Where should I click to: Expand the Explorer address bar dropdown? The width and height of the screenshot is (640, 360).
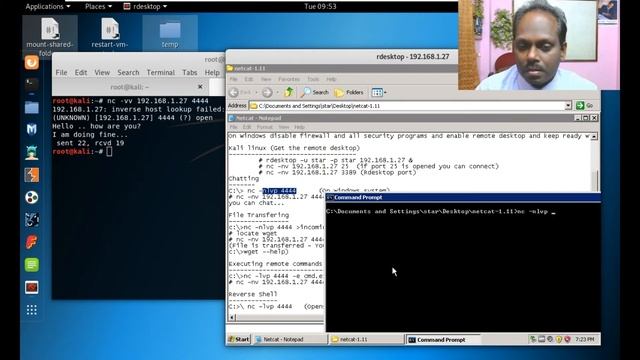click(x=568, y=106)
